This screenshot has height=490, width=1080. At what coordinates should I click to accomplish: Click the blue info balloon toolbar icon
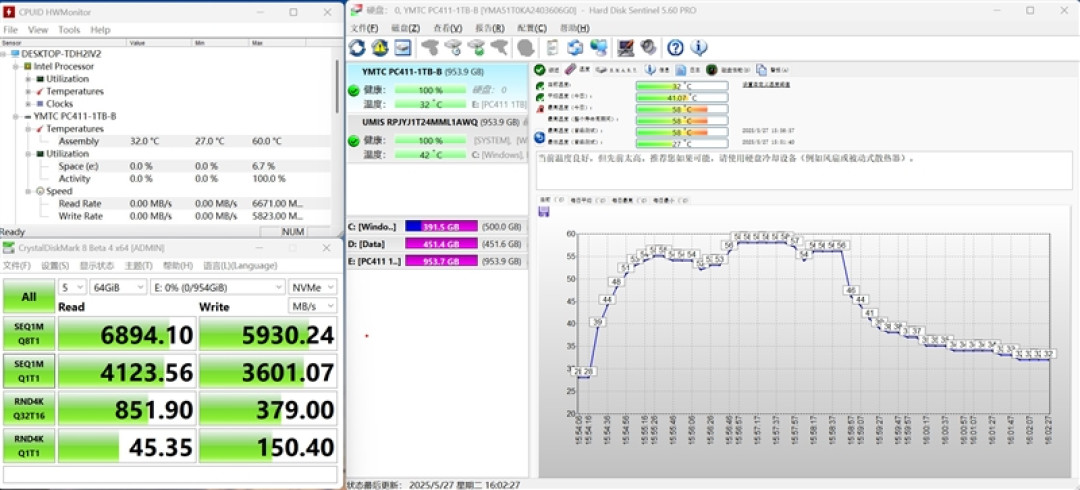click(698, 48)
